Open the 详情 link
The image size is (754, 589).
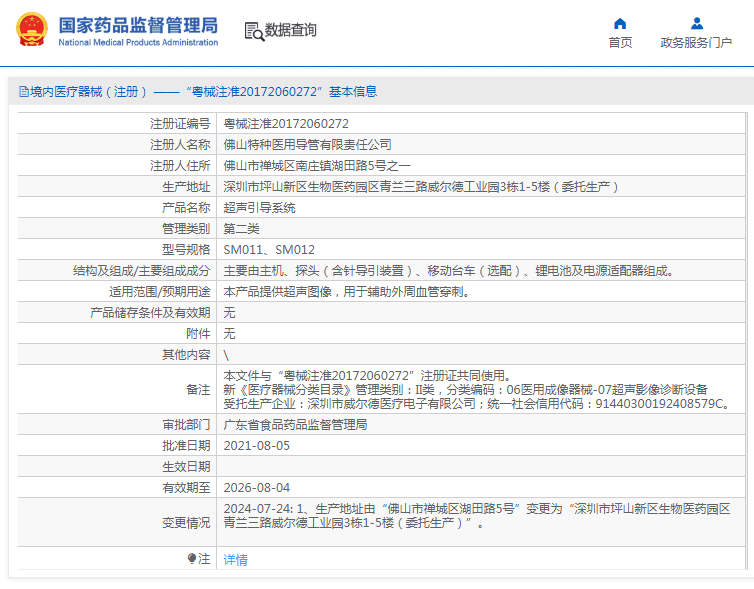coord(236,560)
